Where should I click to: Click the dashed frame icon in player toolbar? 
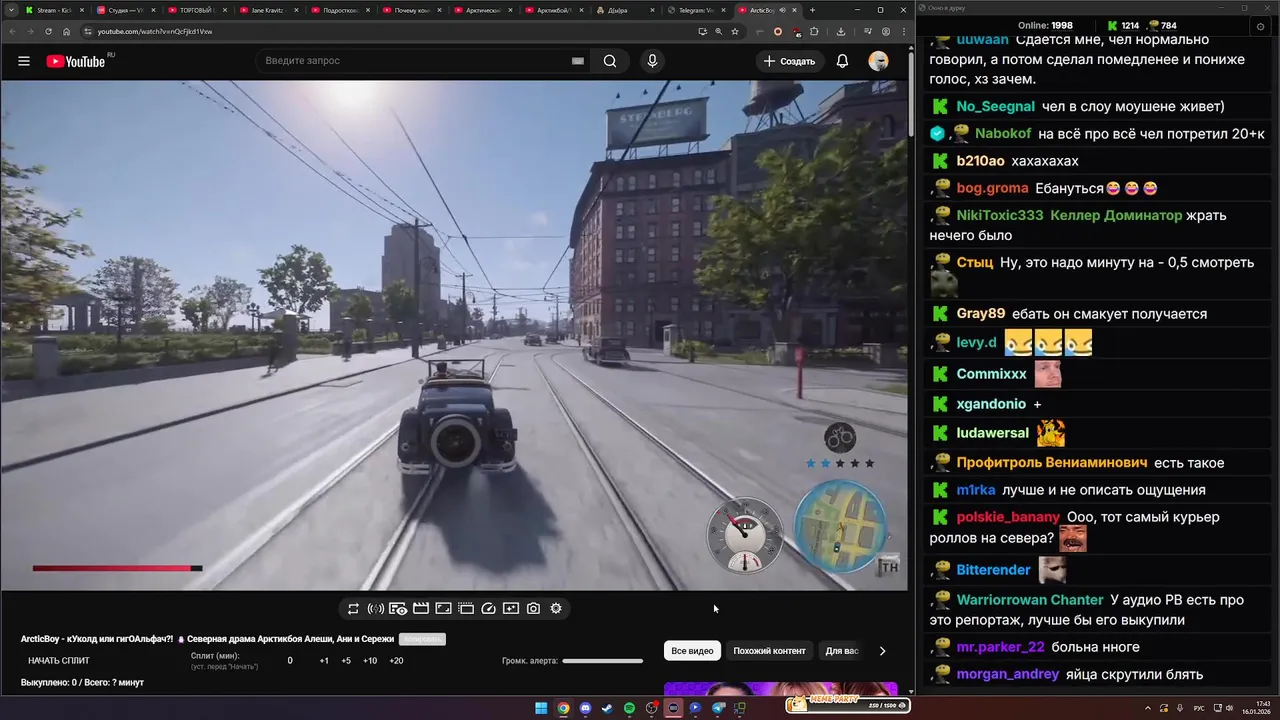[466, 608]
